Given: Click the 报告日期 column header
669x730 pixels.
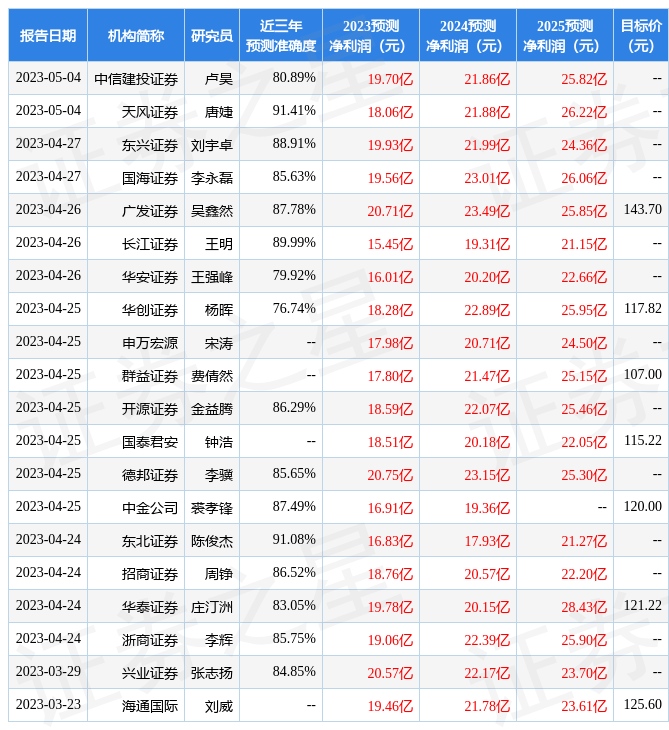Looking at the screenshot, I should (x=48, y=35).
